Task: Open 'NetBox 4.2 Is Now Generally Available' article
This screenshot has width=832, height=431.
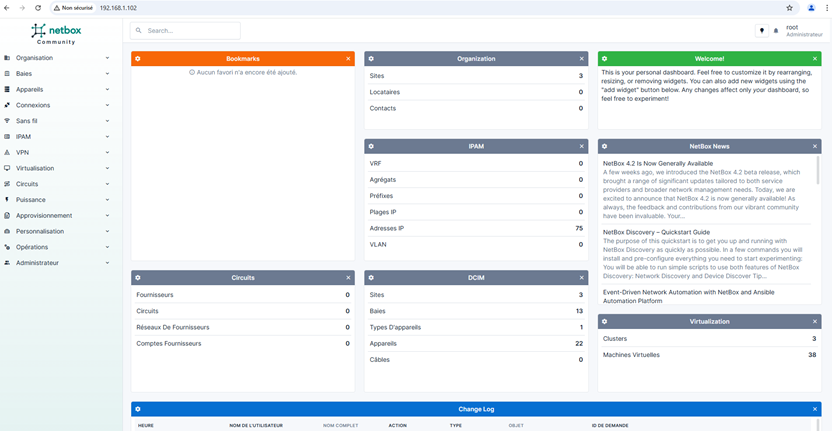Action: 658,163
